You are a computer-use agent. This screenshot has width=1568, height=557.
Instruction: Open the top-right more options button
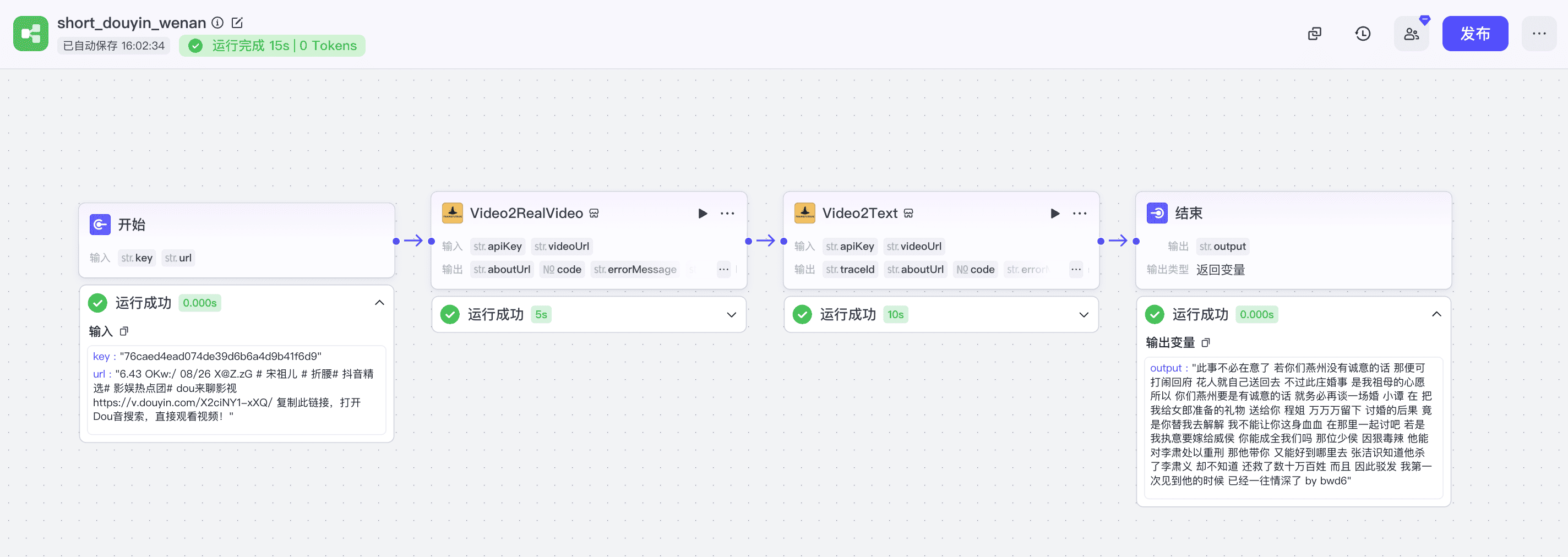pos(1539,34)
